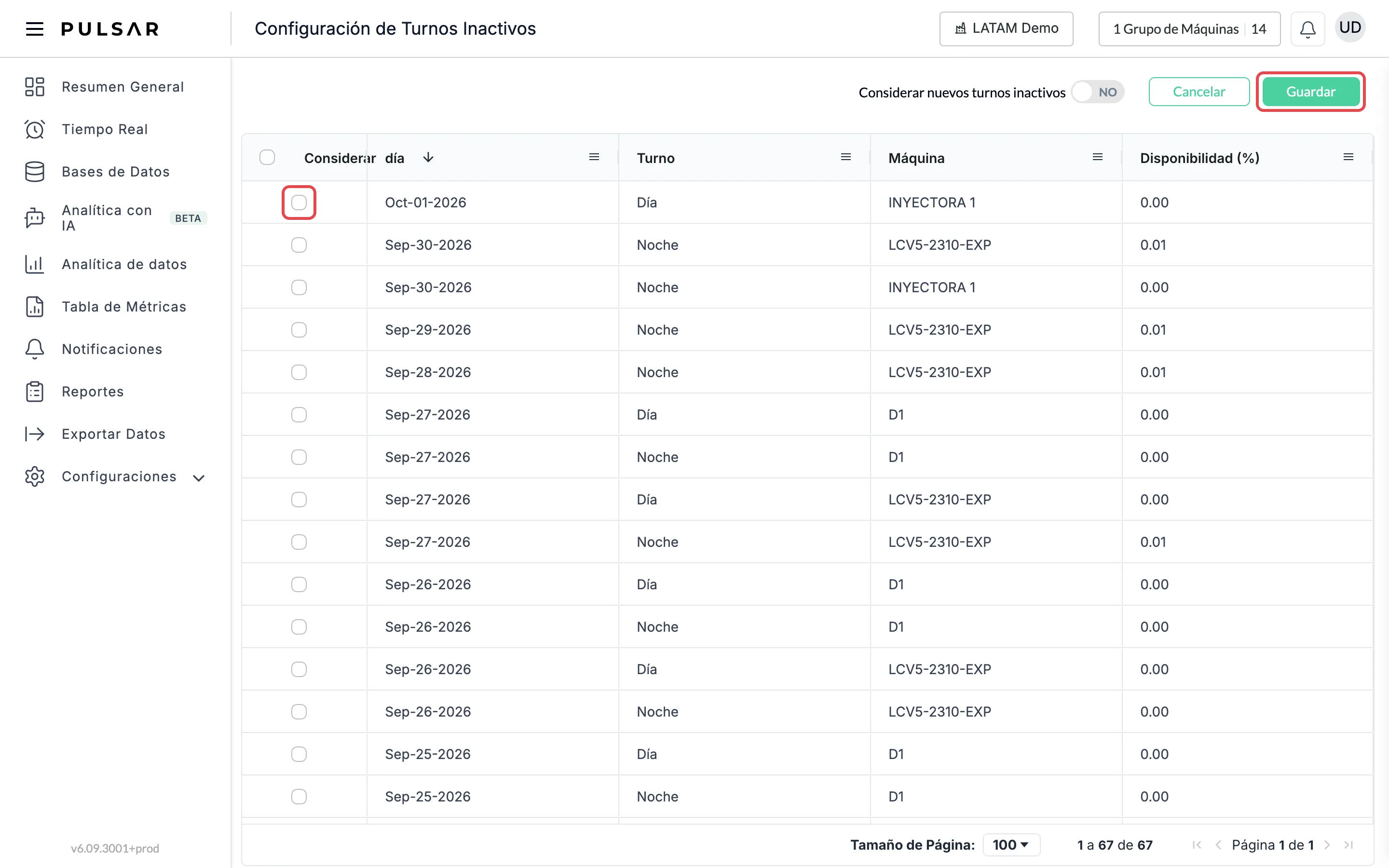Click the Notificaciones sidebar bell icon
The image size is (1389, 868).
pos(34,349)
